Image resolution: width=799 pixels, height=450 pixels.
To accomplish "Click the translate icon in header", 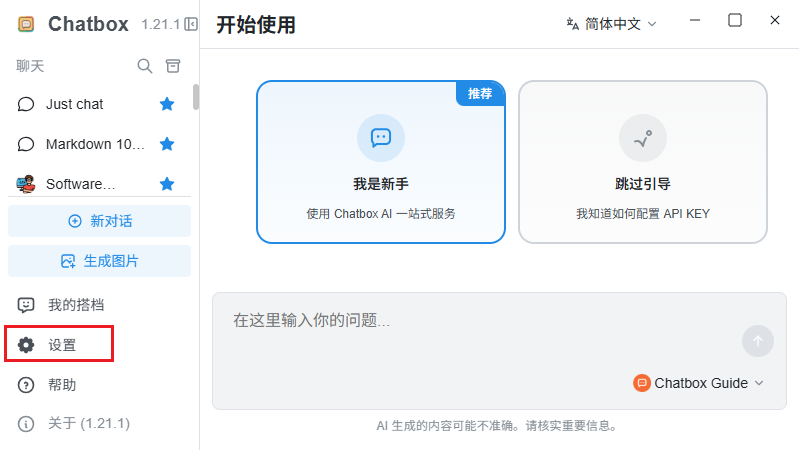I will tap(573, 24).
